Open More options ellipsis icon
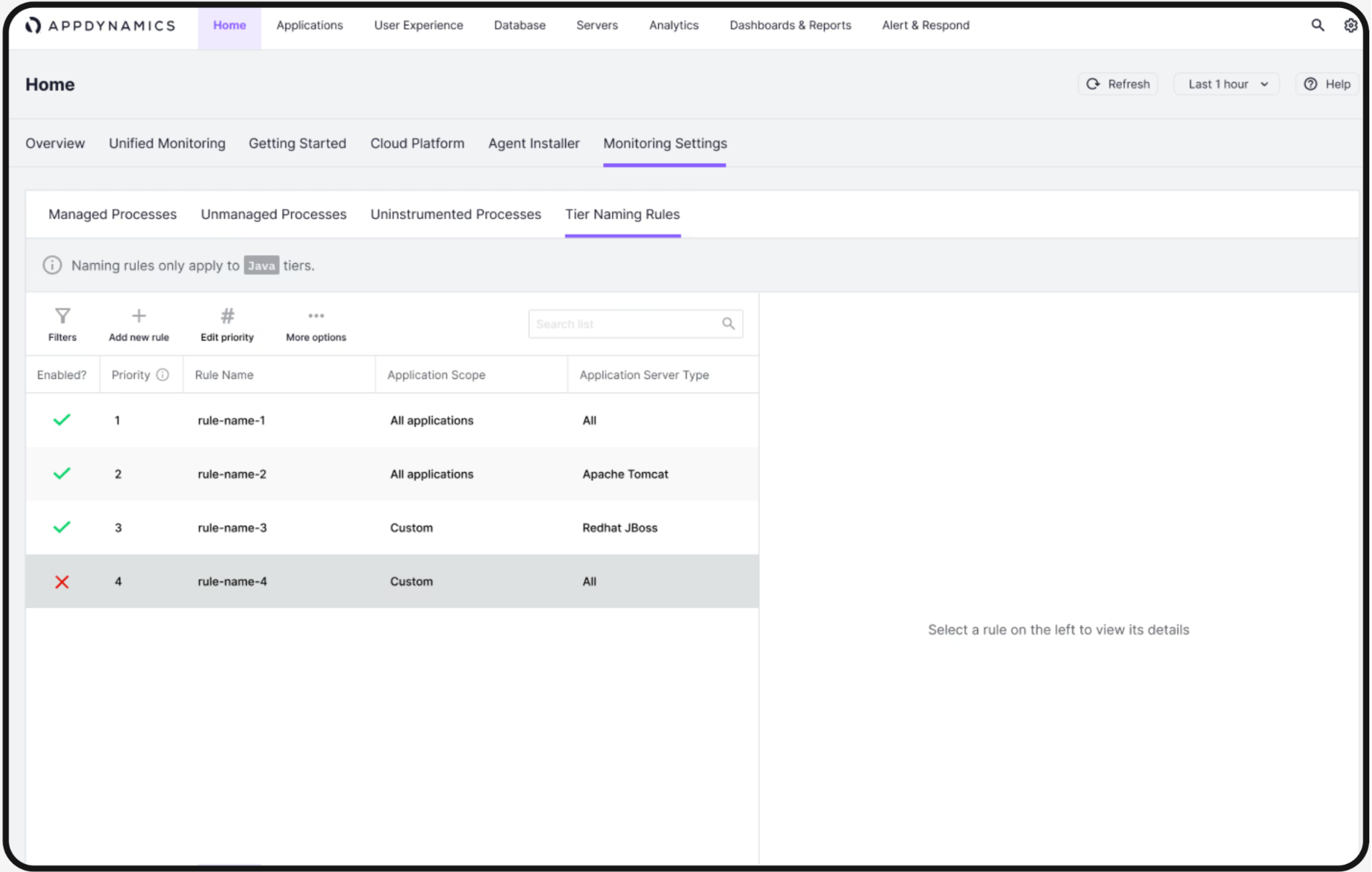This screenshot has height=872, width=1372. click(x=316, y=315)
